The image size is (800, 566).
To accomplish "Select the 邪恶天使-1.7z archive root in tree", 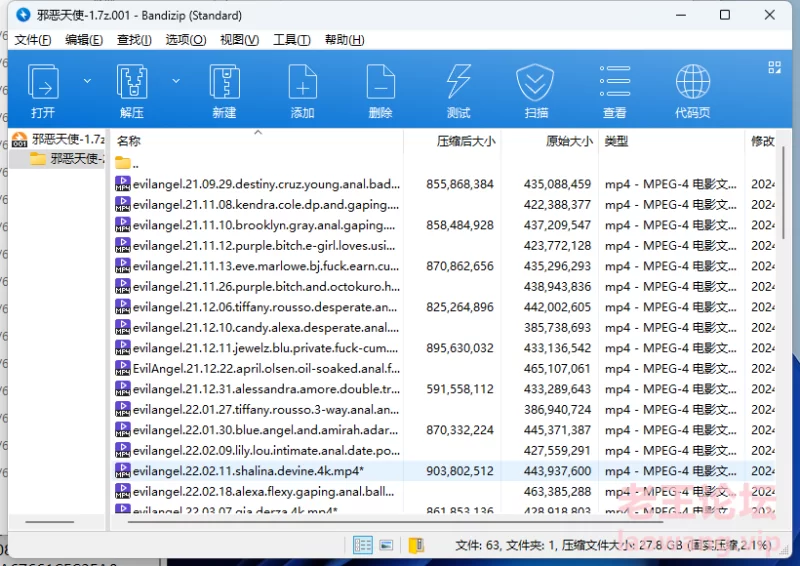I will click(58, 139).
